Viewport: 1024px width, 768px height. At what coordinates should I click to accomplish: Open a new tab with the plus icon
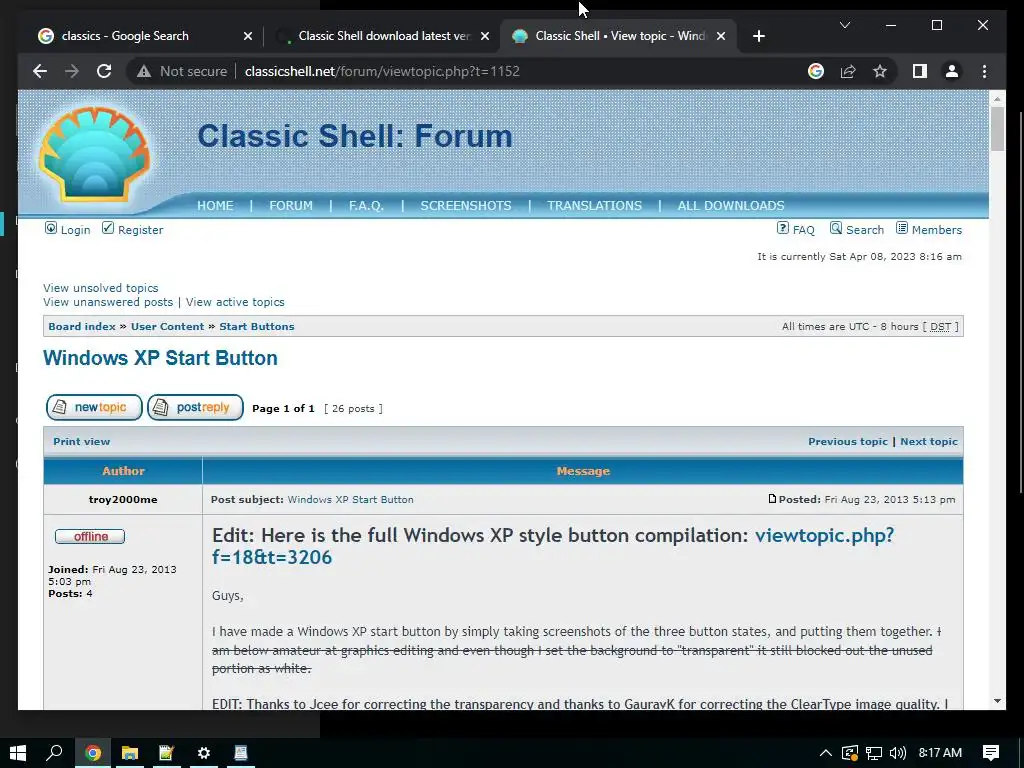point(758,36)
